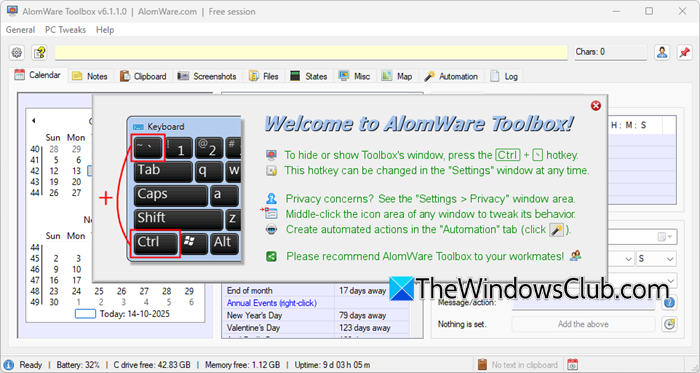This screenshot has height=373, width=700.
Task: Click the yellow question-mark help icon
Action: click(x=40, y=53)
